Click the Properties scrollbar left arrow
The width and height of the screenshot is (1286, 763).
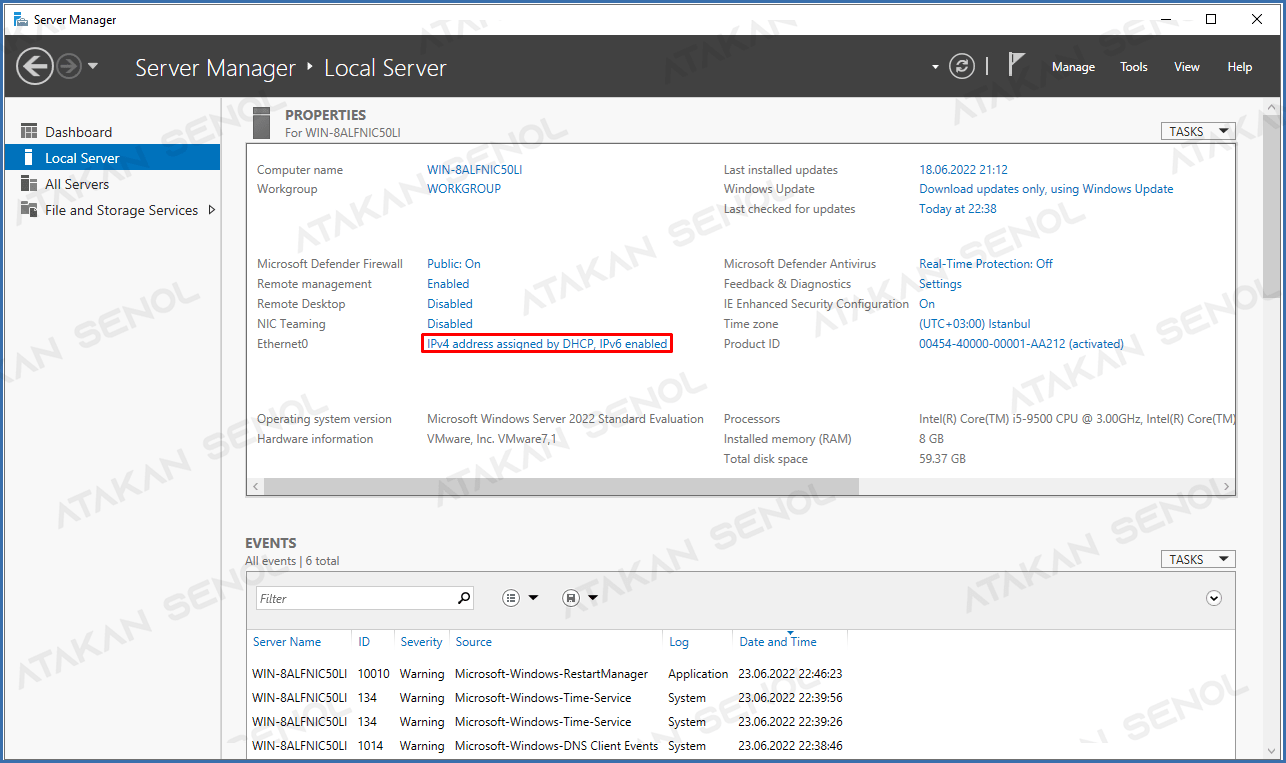tap(255, 486)
